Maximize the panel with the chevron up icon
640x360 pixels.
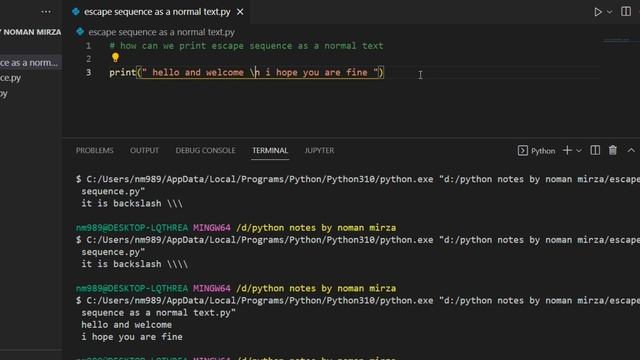click(x=631, y=150)
